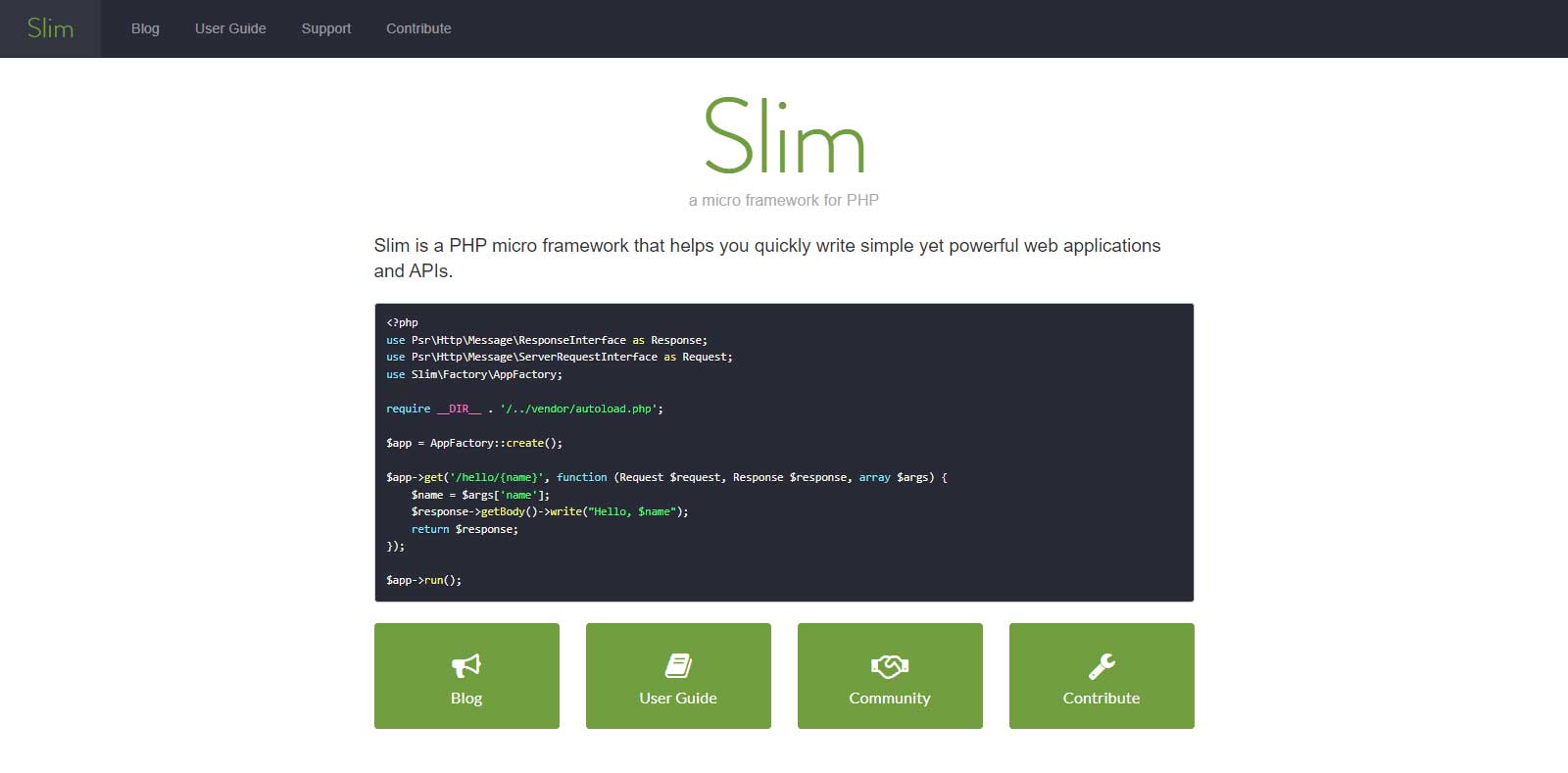
Task: Select Contribute in the top navigation
Action: [418, 28]
